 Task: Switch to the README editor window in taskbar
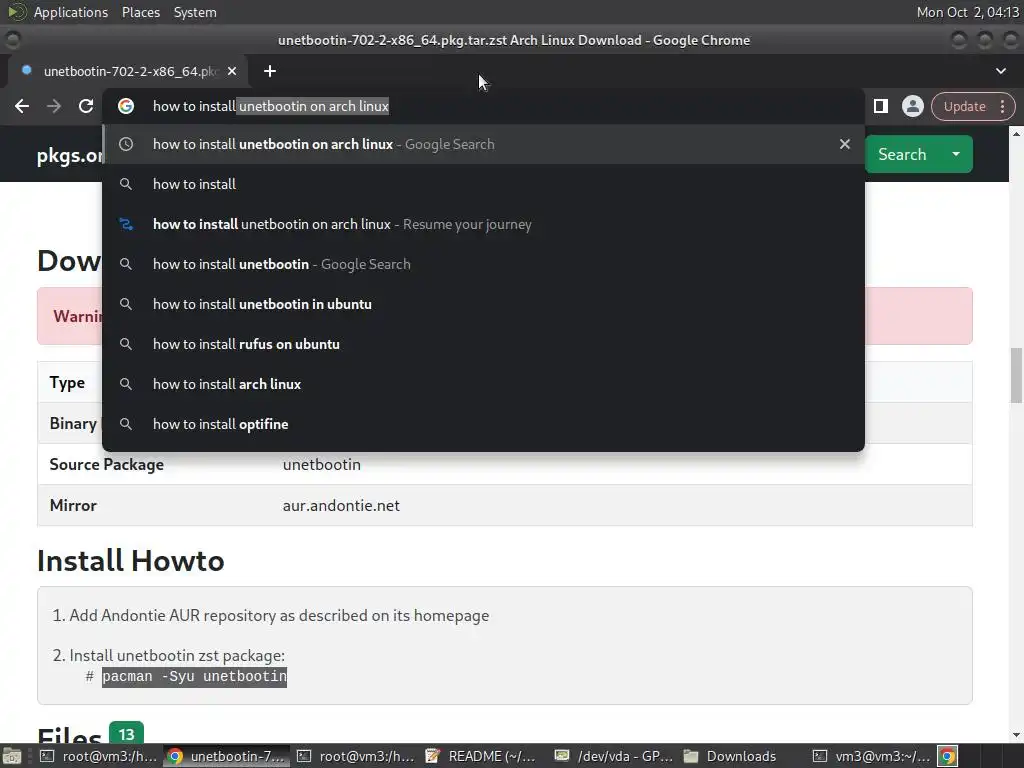481,756
